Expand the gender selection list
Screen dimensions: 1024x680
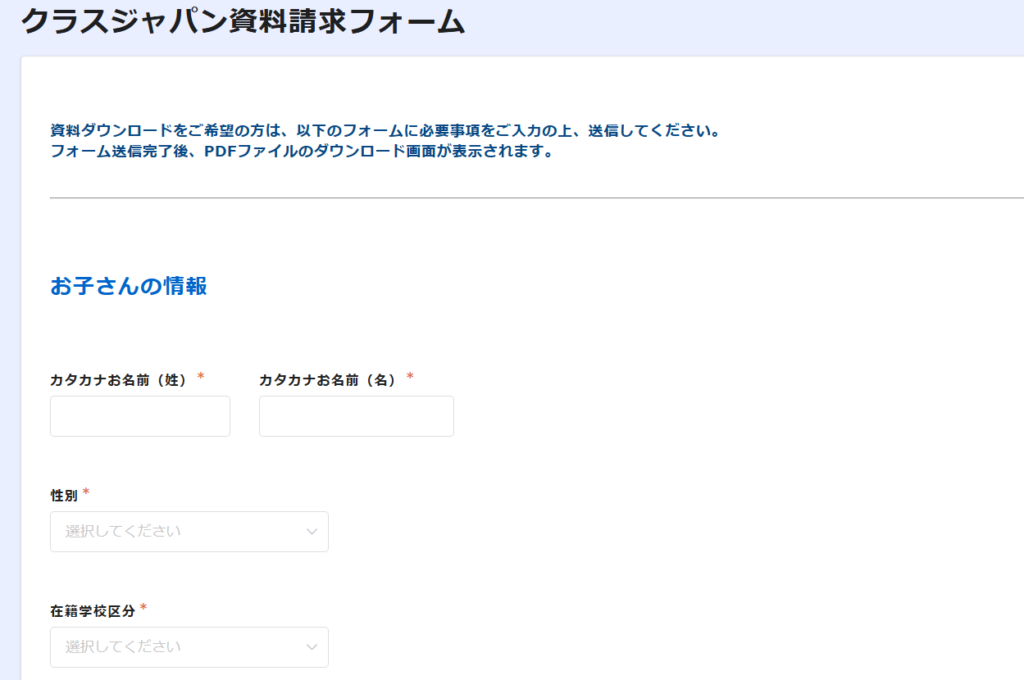pos(189,531)
